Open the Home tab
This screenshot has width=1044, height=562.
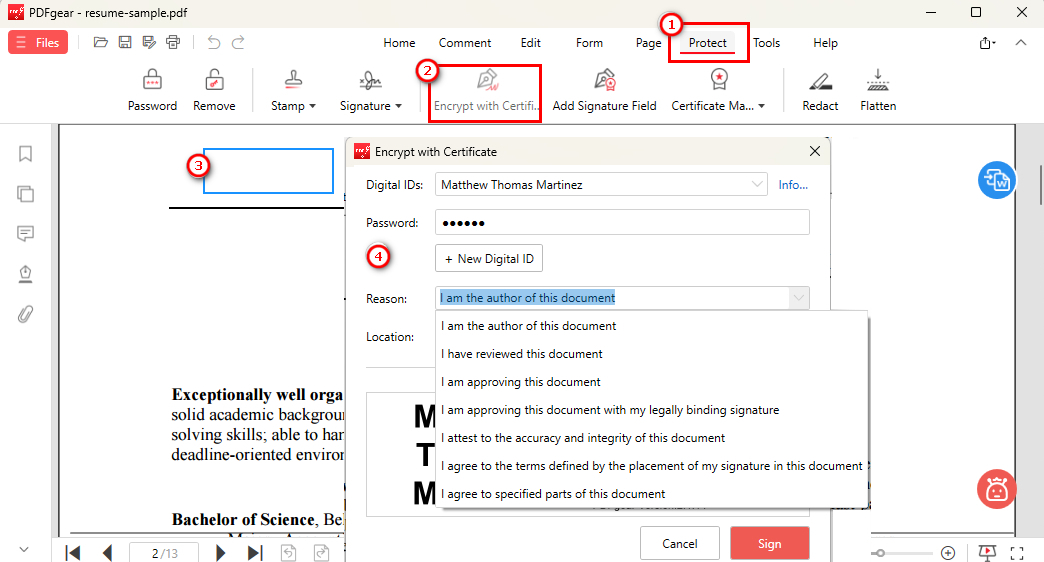[x=399, y=43]
